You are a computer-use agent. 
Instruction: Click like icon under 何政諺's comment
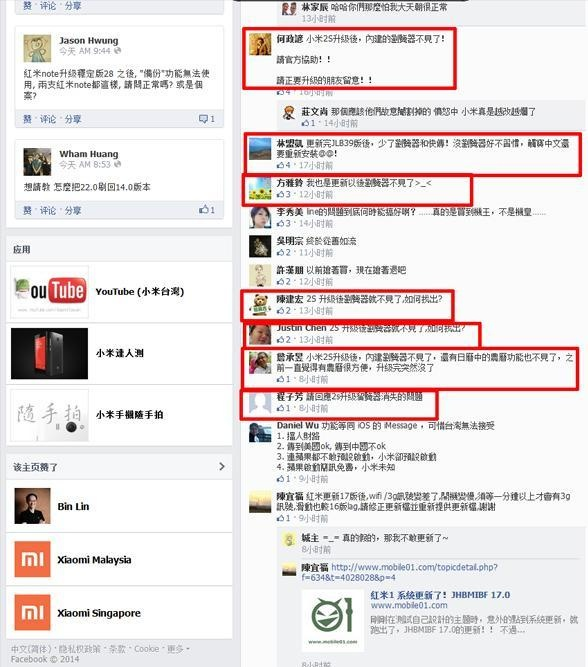pyautogui.click(x=280, y=92)
